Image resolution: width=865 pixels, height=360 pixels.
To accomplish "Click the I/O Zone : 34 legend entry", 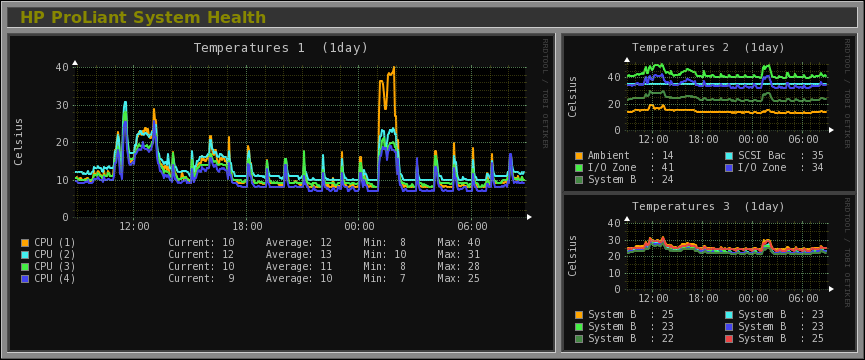I will coord(774,168).
